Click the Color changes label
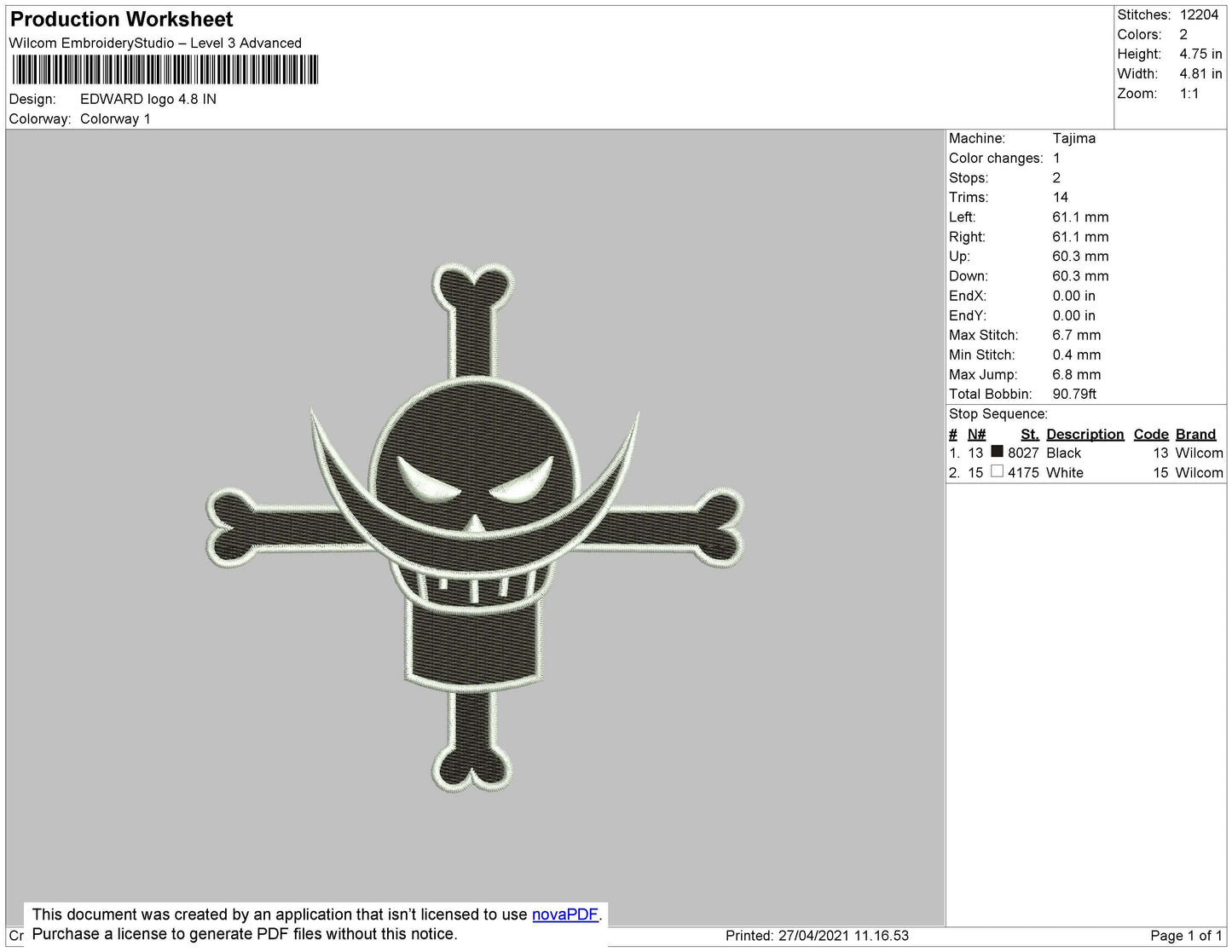 coord(996,158)
